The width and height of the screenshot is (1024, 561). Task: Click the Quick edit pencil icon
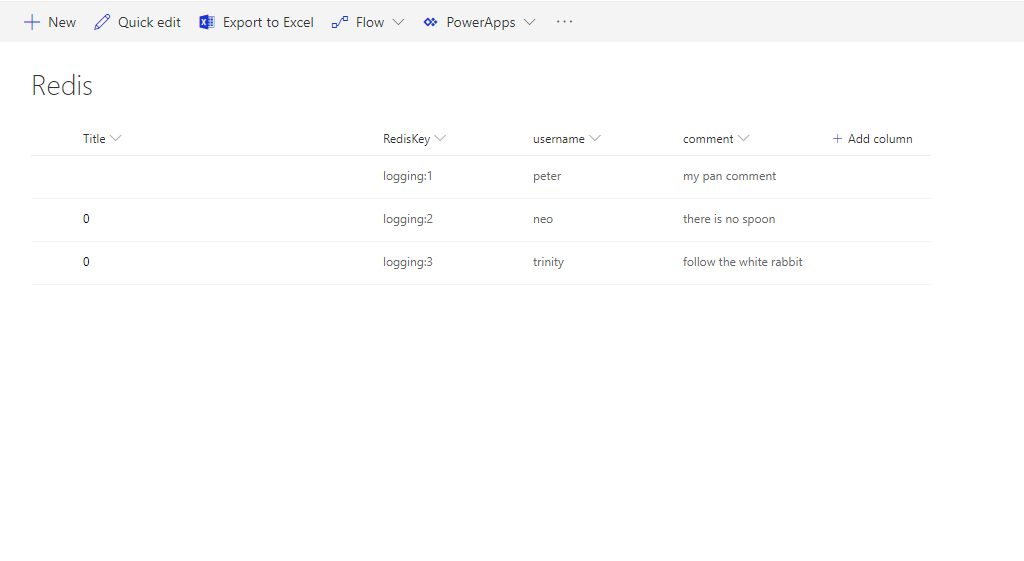click(x=102, y=22)
